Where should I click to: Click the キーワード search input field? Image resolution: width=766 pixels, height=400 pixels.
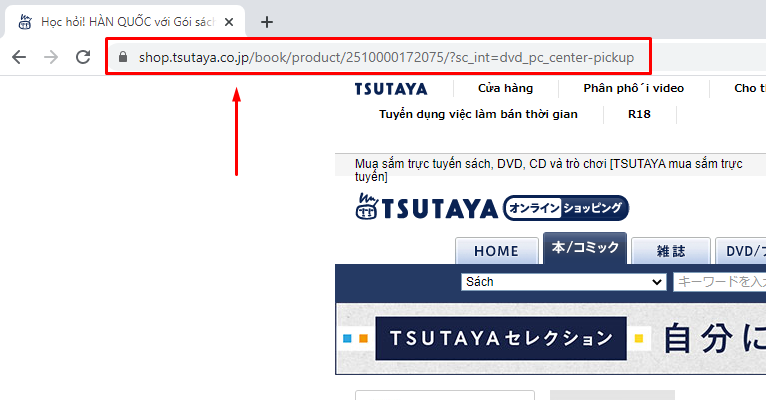(x=720, y=282)
